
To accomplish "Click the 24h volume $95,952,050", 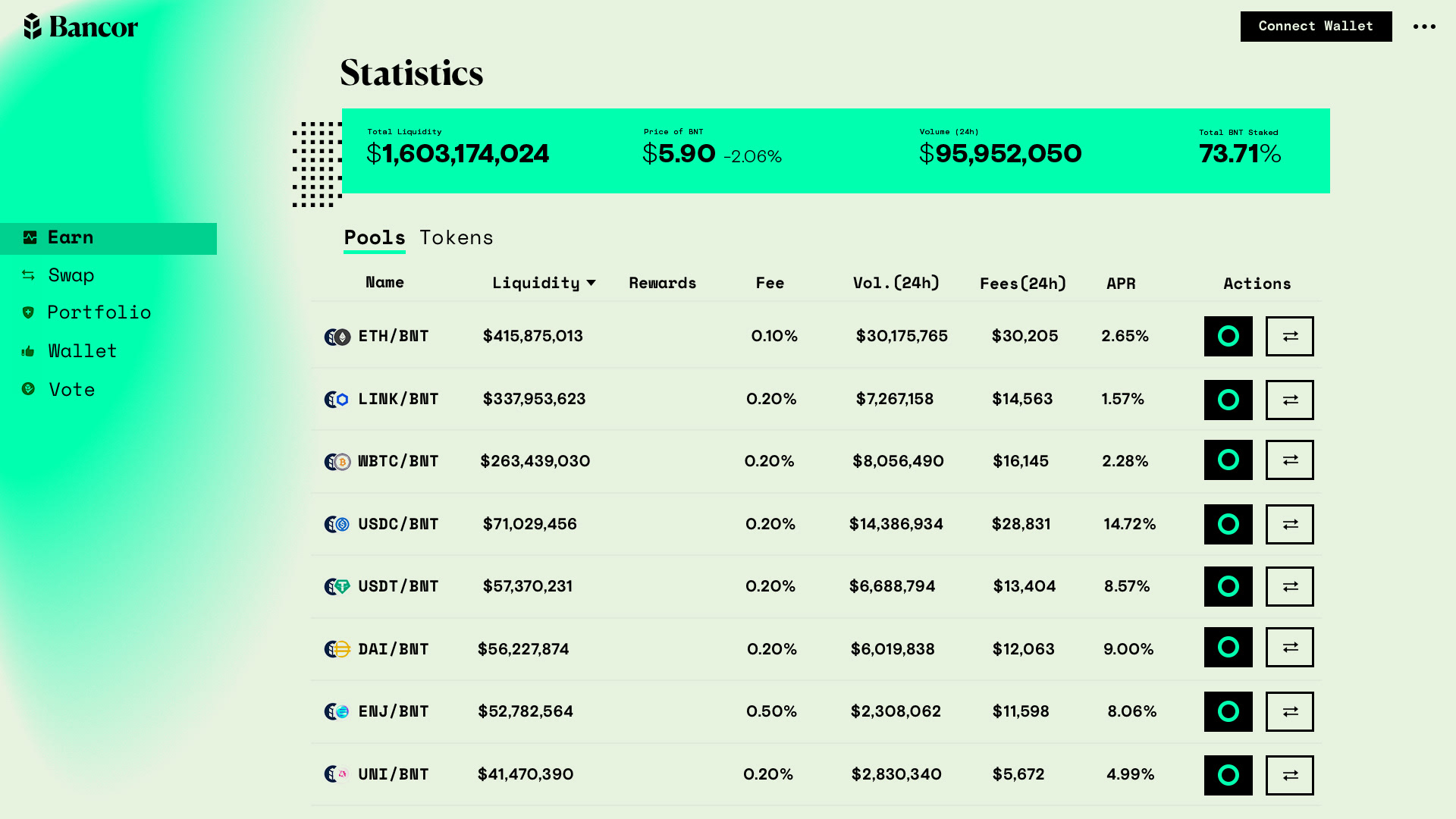I will tap(1000, 154).
